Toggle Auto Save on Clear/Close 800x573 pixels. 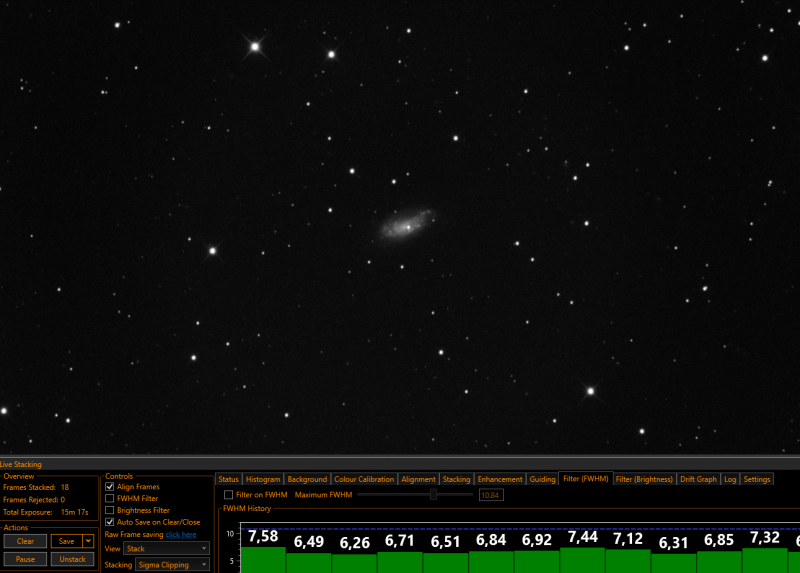coord(109,522)
